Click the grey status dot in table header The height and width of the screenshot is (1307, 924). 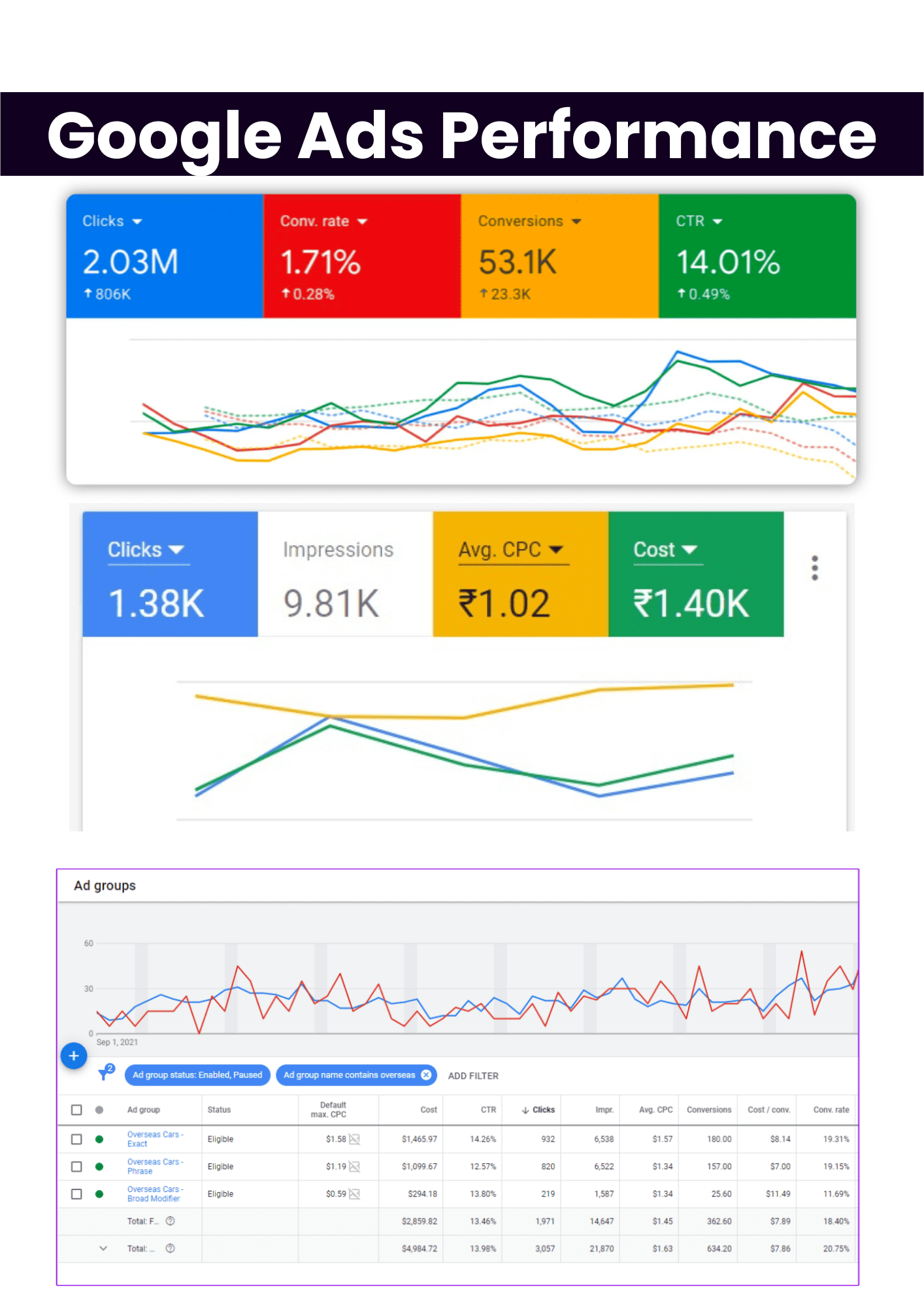[x=99, y=1110]
